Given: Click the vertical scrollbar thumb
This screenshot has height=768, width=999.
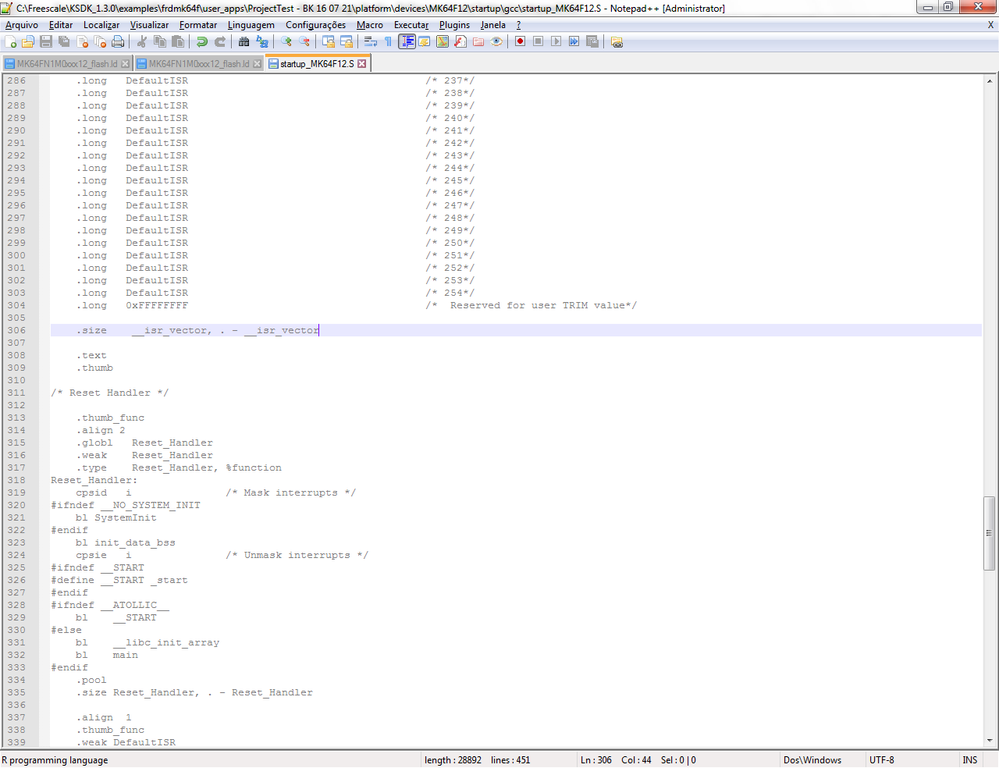Looking at the screenshot, I should tap(989, 533).
